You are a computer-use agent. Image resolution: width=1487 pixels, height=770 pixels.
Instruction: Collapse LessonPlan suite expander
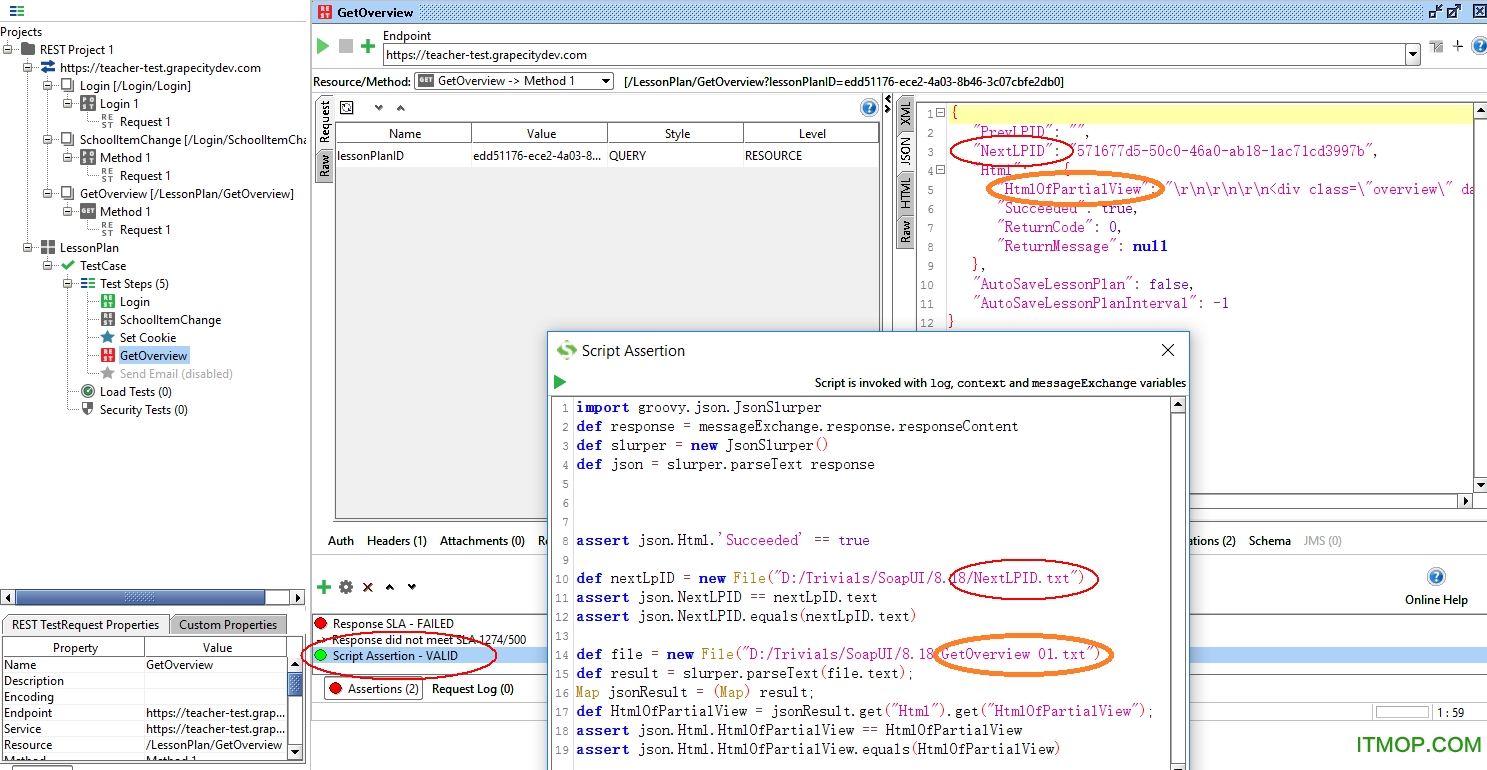point(28,247)
